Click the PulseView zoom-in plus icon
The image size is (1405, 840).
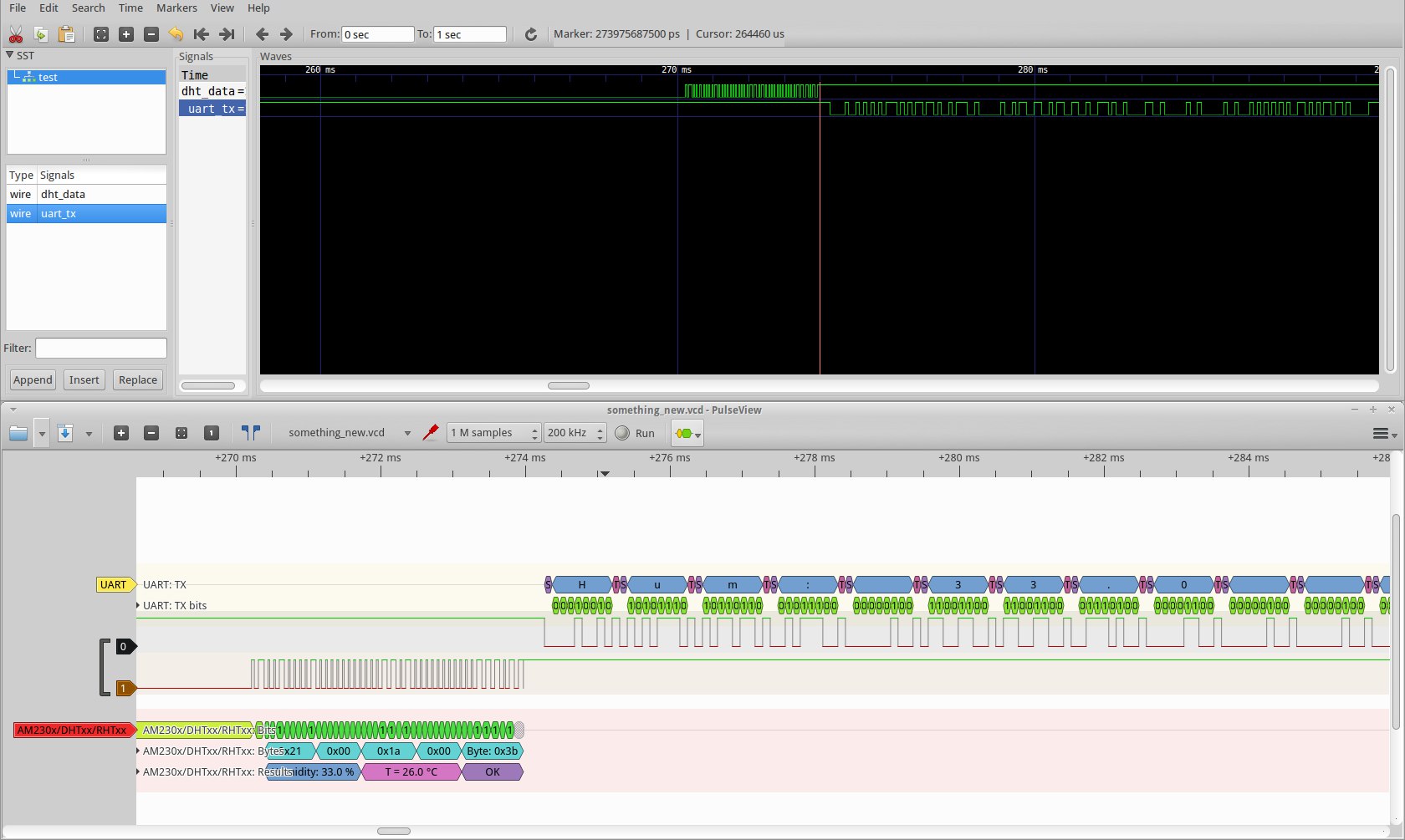(x=121, y=433)
